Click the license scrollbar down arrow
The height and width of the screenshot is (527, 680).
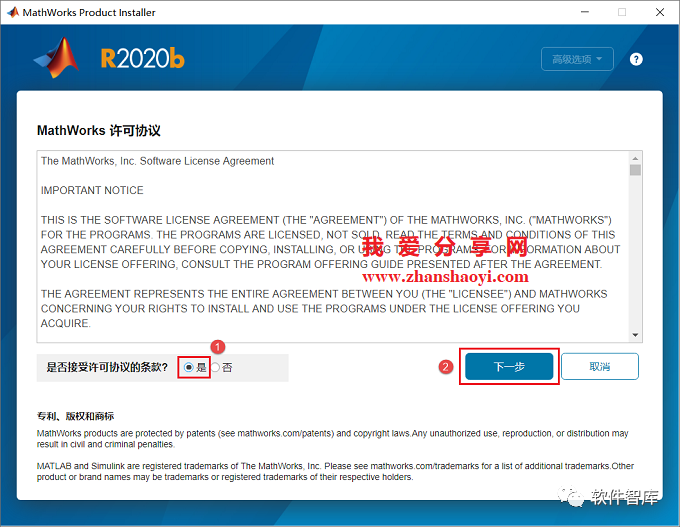coord(635,335)
